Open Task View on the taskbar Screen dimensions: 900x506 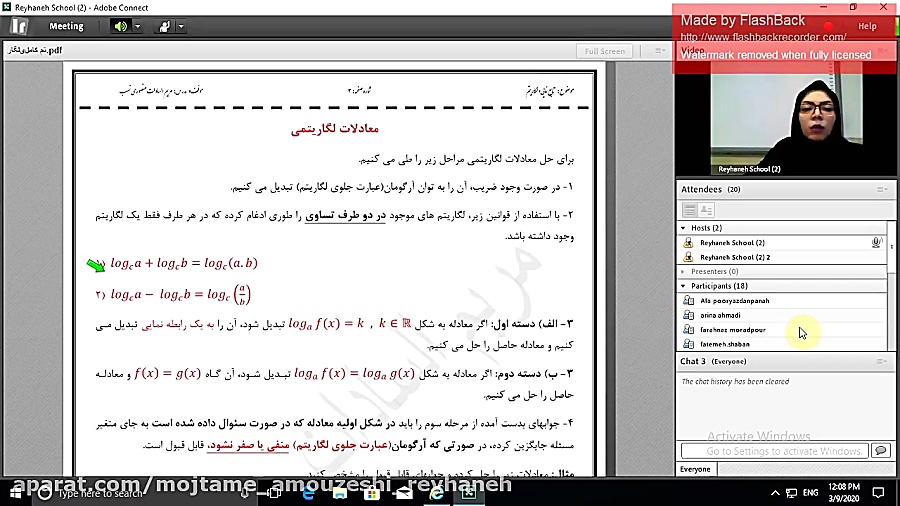(275, 492)
